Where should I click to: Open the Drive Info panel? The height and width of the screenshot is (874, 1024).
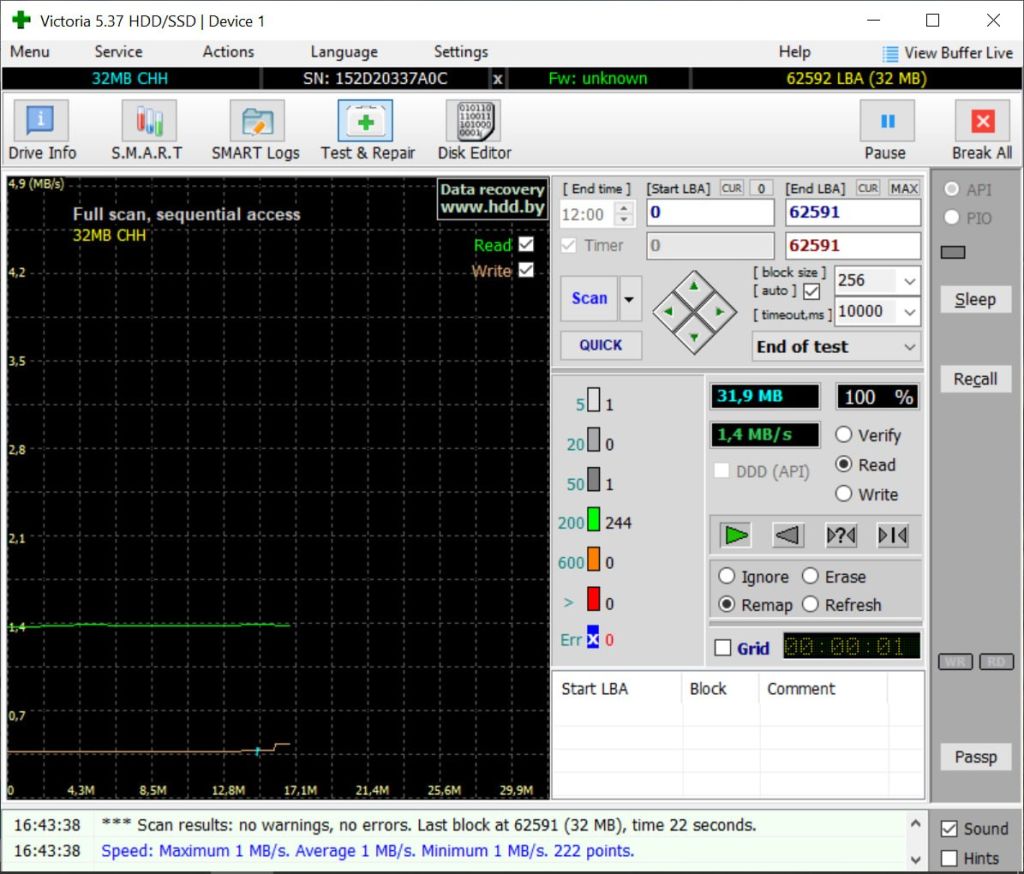41,130
